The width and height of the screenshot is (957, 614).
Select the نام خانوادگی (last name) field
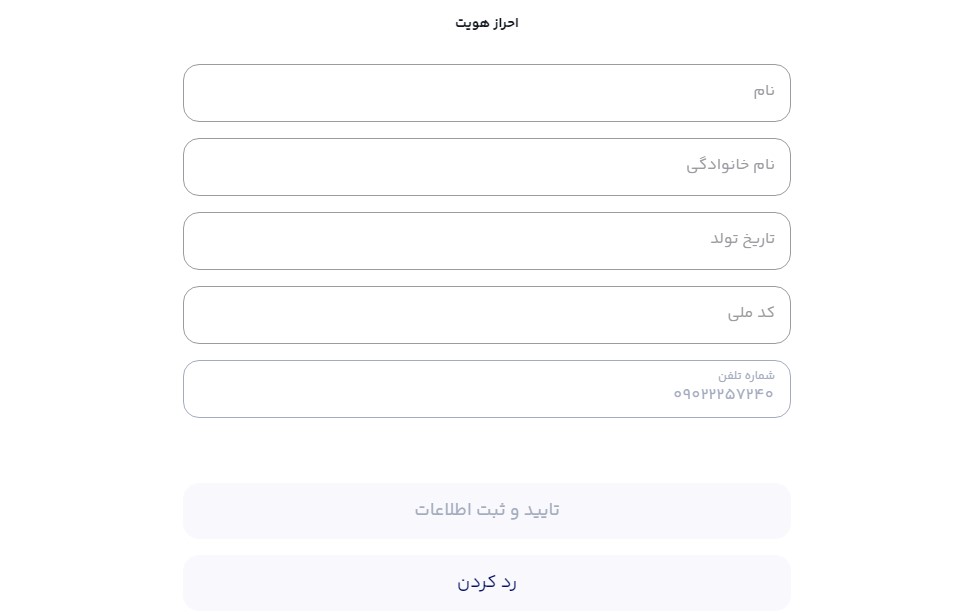click(487, 167)
